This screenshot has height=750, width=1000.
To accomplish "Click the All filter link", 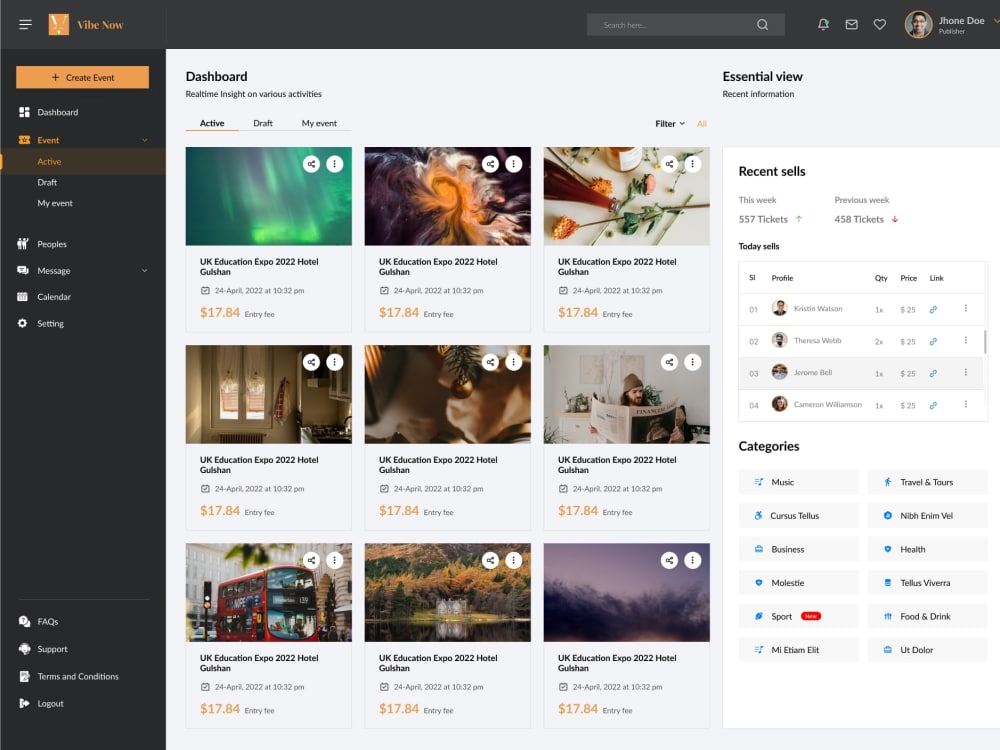I will [x=702, y=124].
